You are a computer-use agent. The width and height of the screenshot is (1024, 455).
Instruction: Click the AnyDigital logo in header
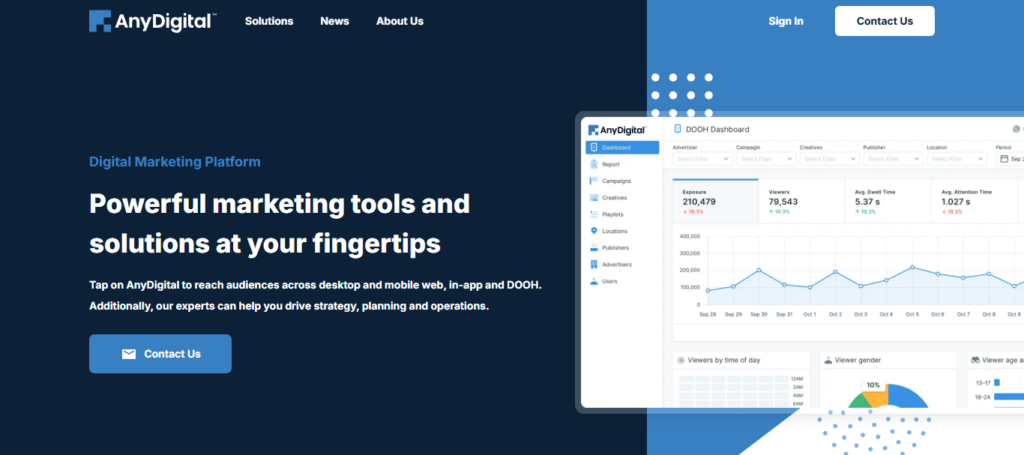pos(153,21)
